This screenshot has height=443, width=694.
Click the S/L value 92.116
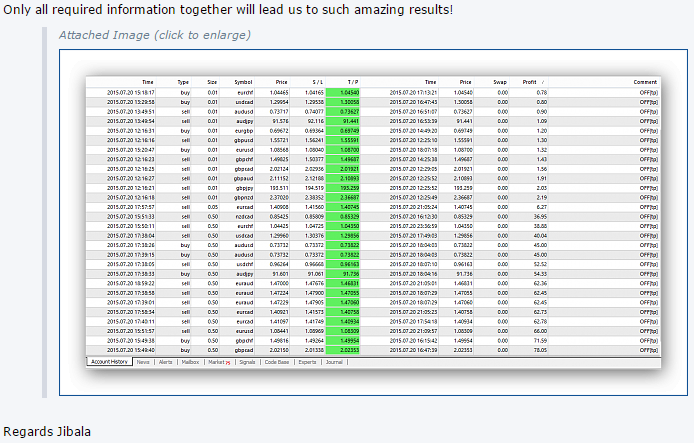316,121
